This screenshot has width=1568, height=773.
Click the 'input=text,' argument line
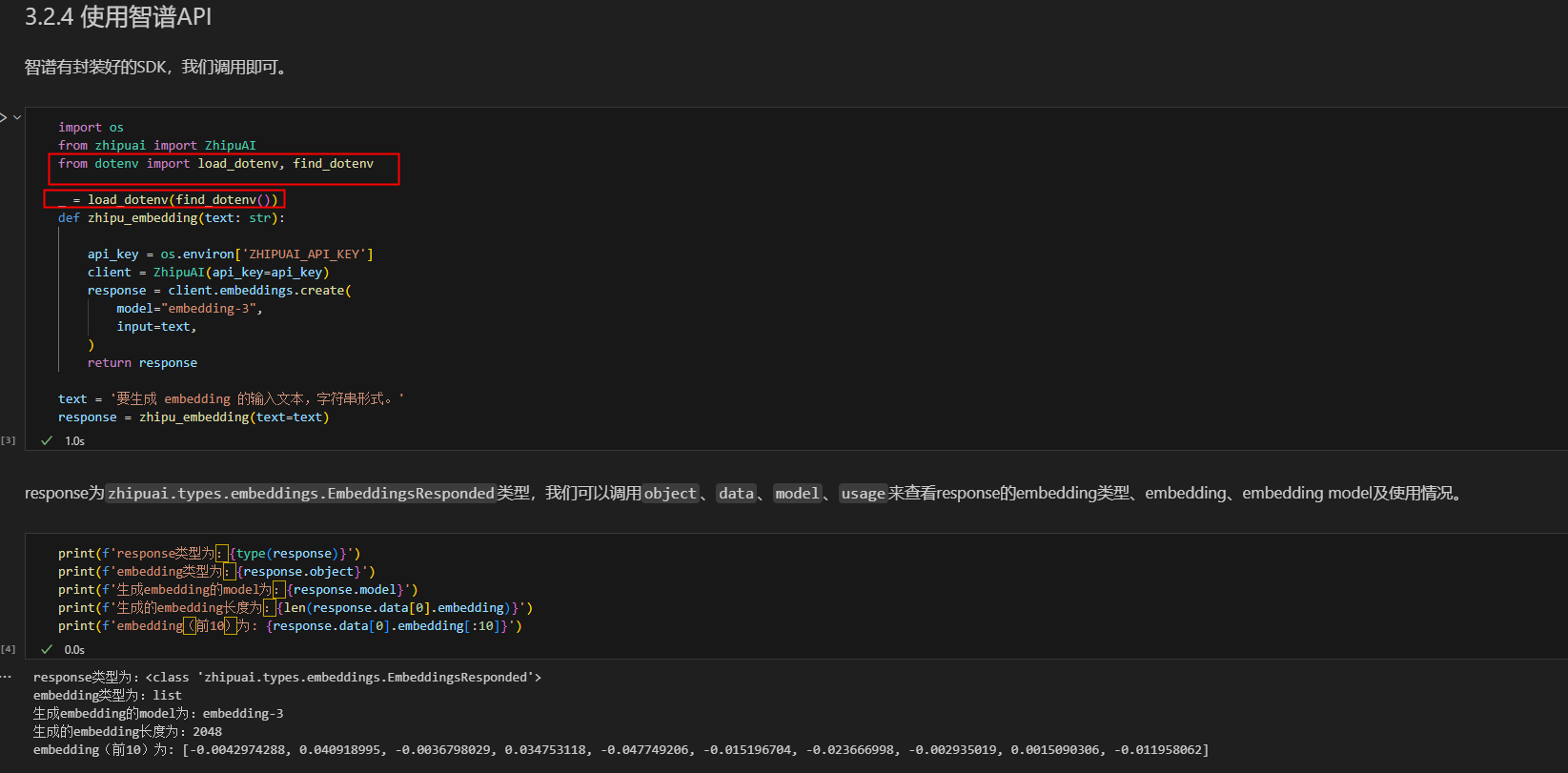(157, 327)
